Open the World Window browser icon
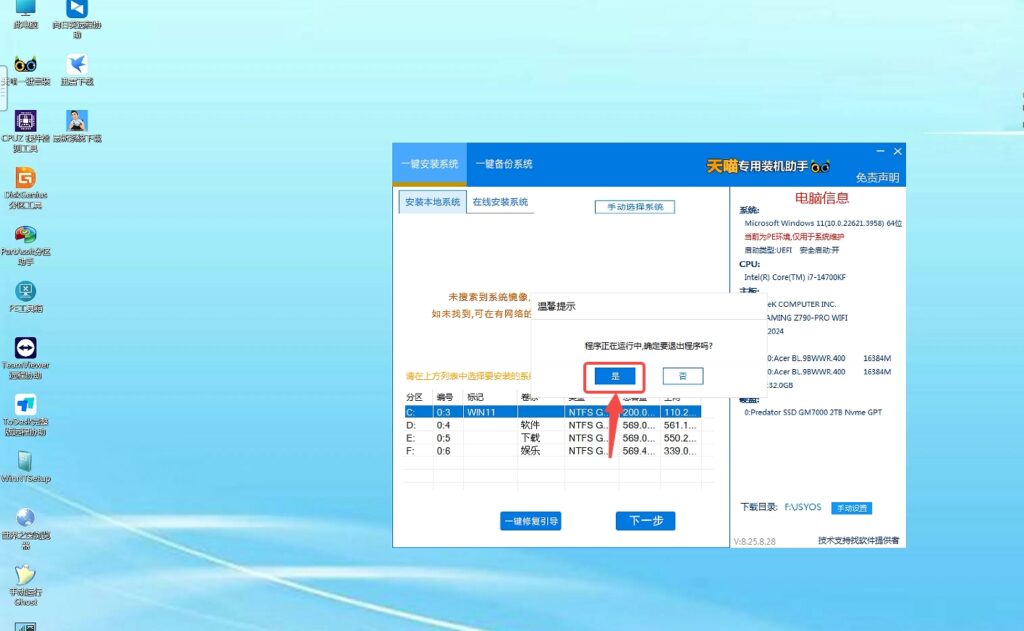 coord(26,519)
